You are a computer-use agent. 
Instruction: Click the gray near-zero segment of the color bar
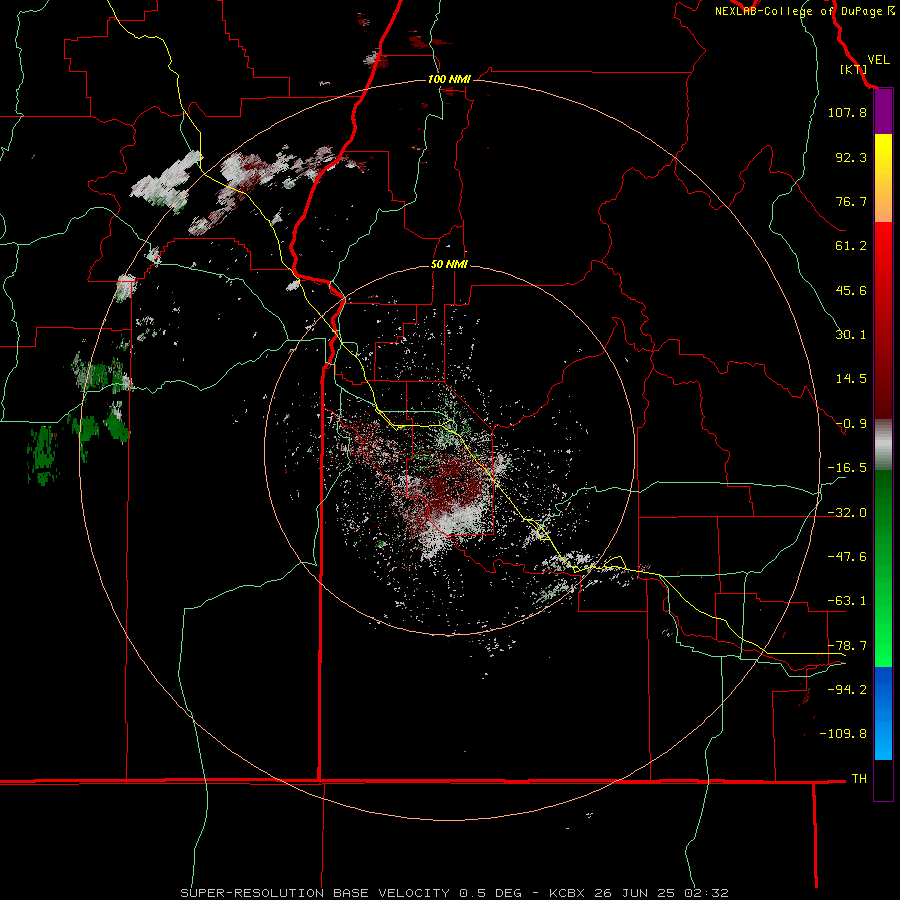883,445
